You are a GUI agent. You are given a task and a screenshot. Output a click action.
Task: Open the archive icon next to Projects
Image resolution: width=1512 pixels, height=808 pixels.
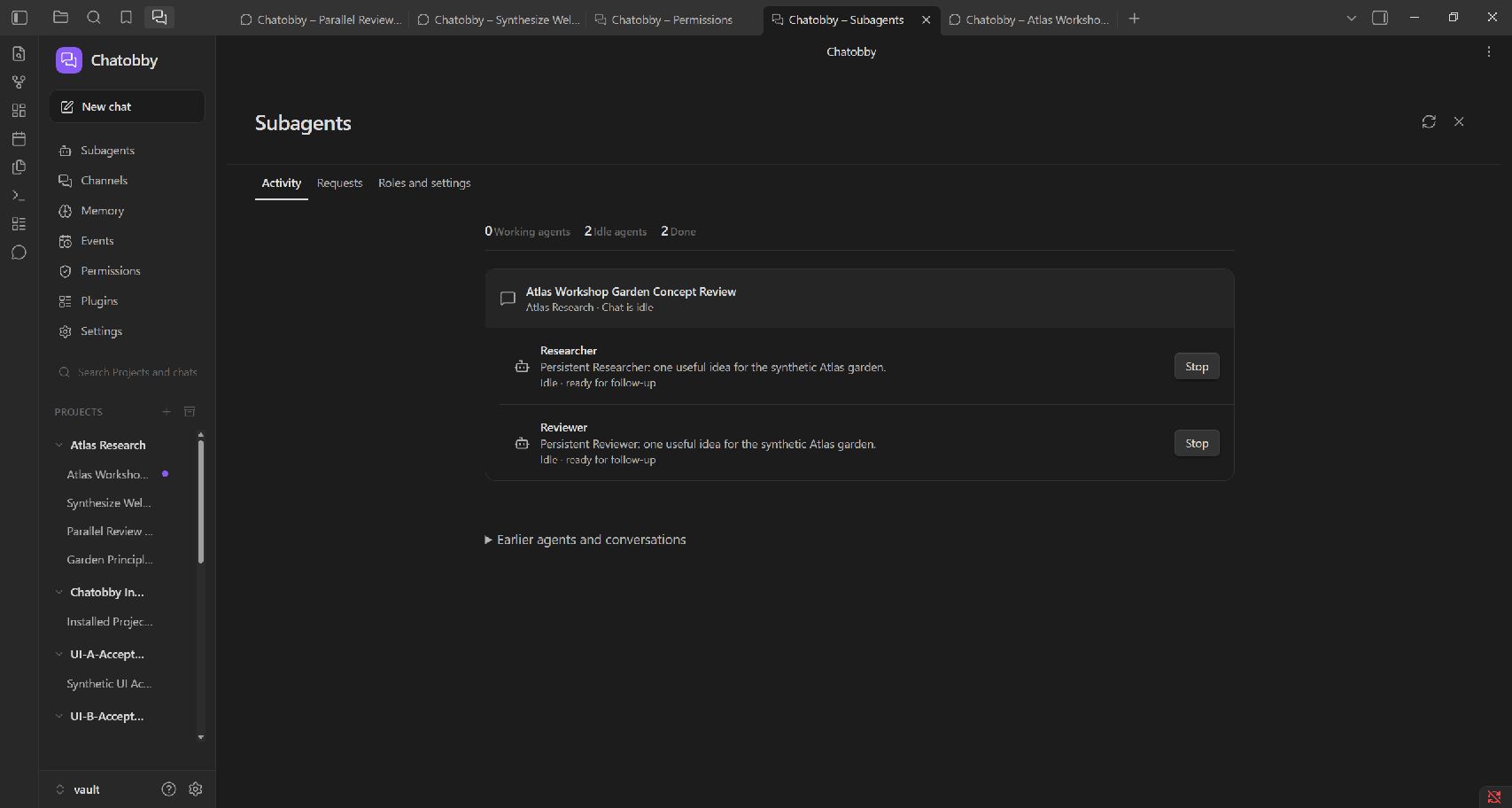(x=190, y=412)
